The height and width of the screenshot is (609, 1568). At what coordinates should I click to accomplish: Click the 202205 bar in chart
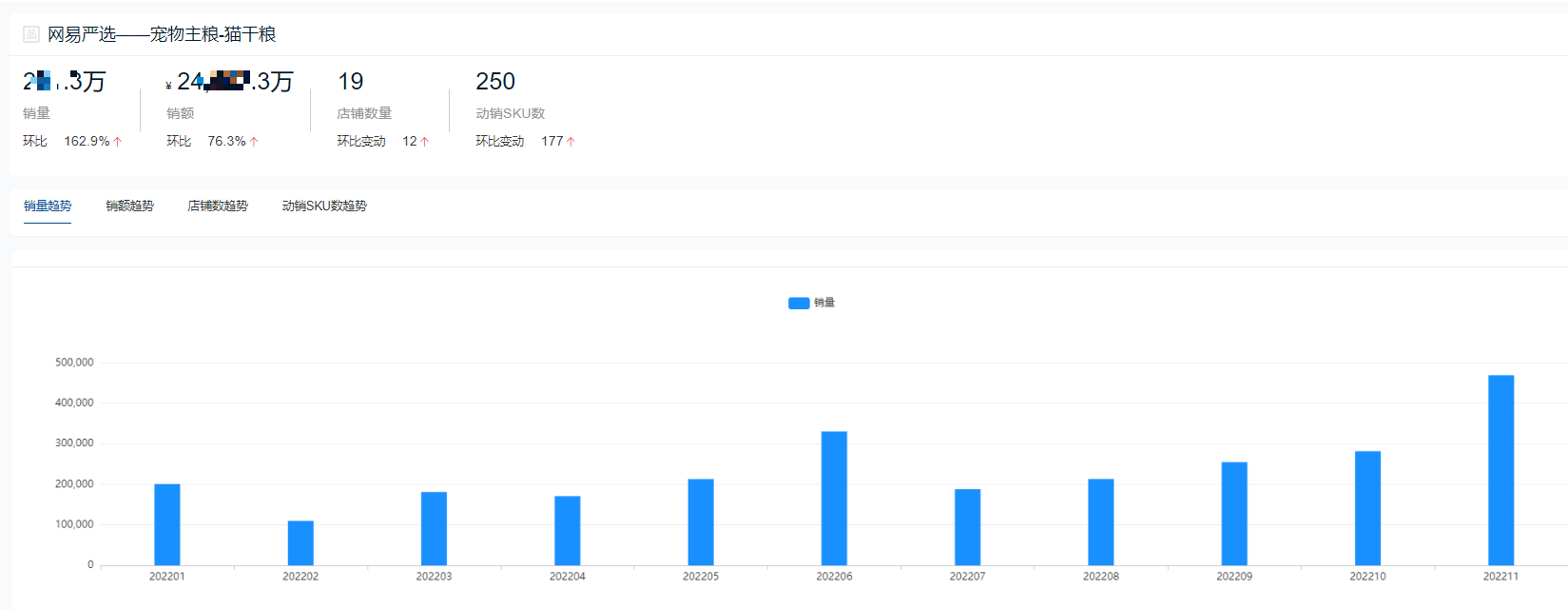[701, 521]
